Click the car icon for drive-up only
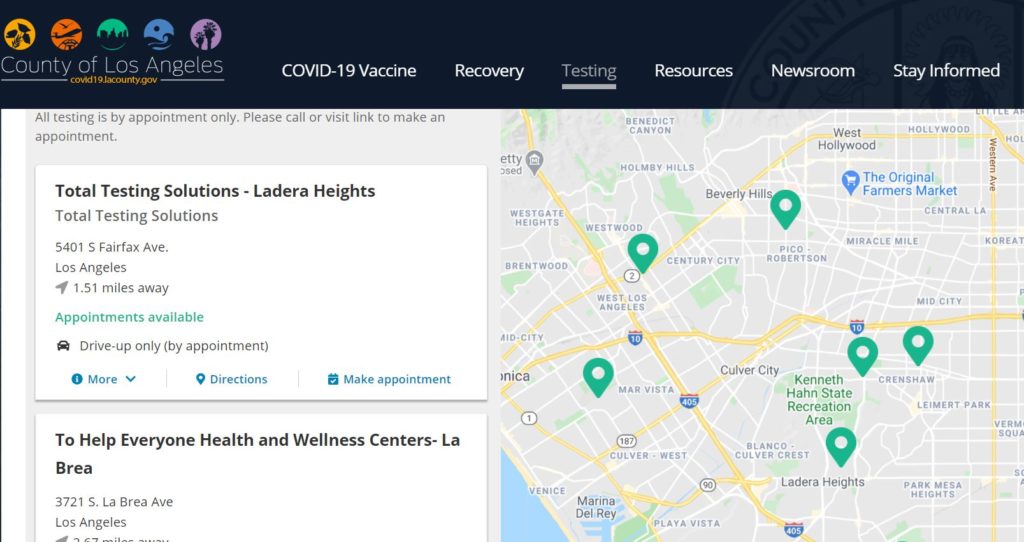This screenshot has height=542, width=1024. [63, 345]
